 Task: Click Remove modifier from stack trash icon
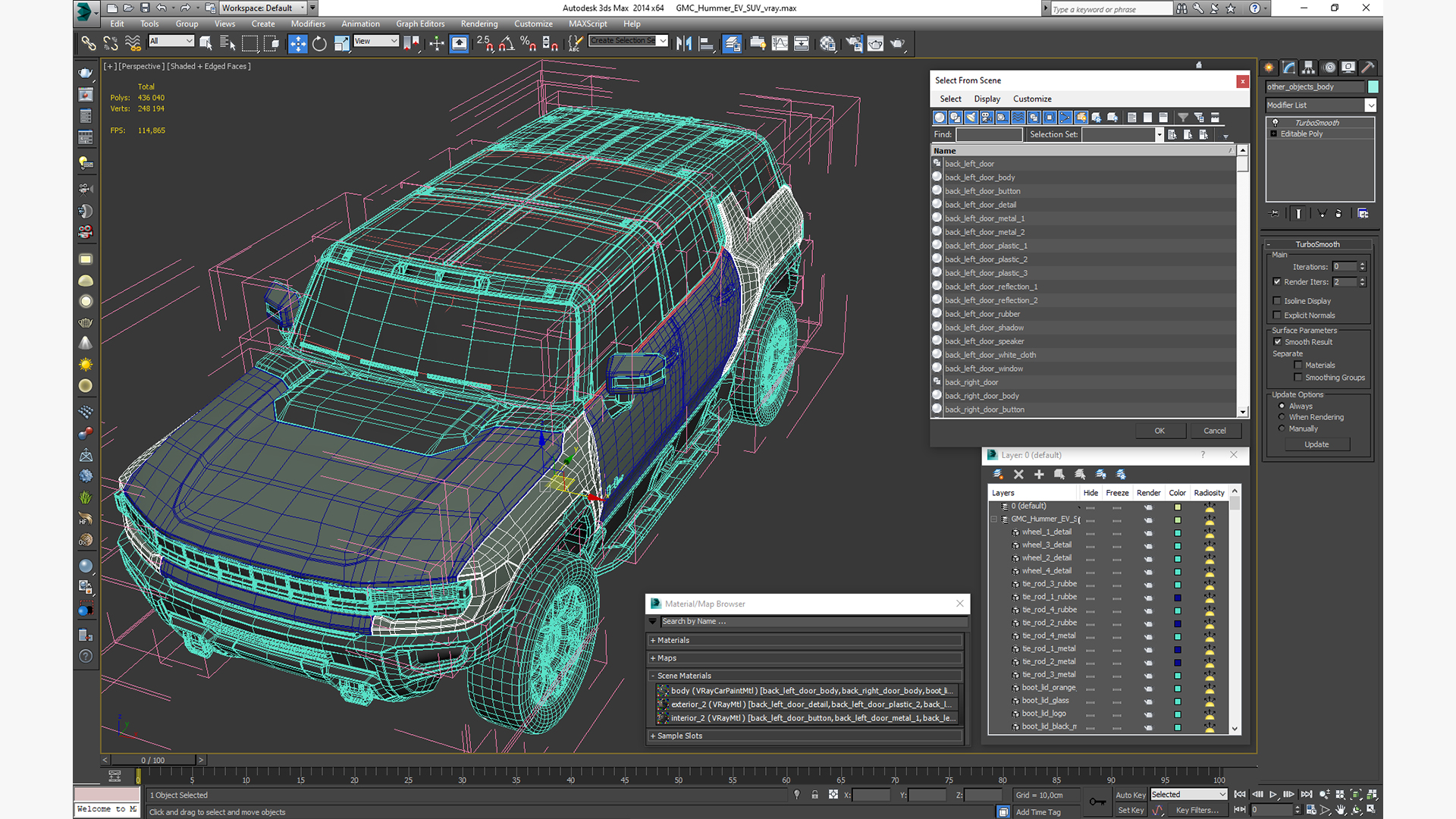(x=1338, y=214)
